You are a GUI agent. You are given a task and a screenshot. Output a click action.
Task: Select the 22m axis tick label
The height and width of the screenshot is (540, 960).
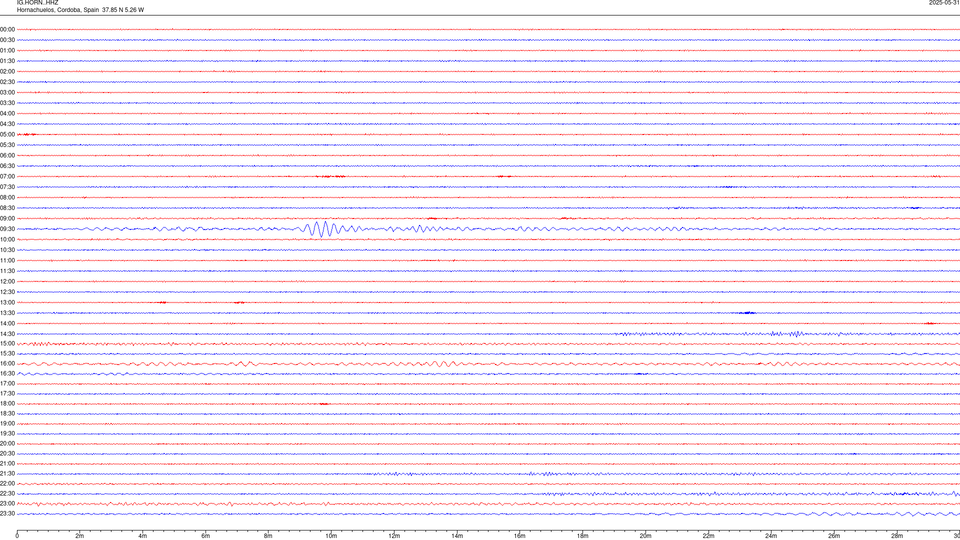[x=708, y=536]
